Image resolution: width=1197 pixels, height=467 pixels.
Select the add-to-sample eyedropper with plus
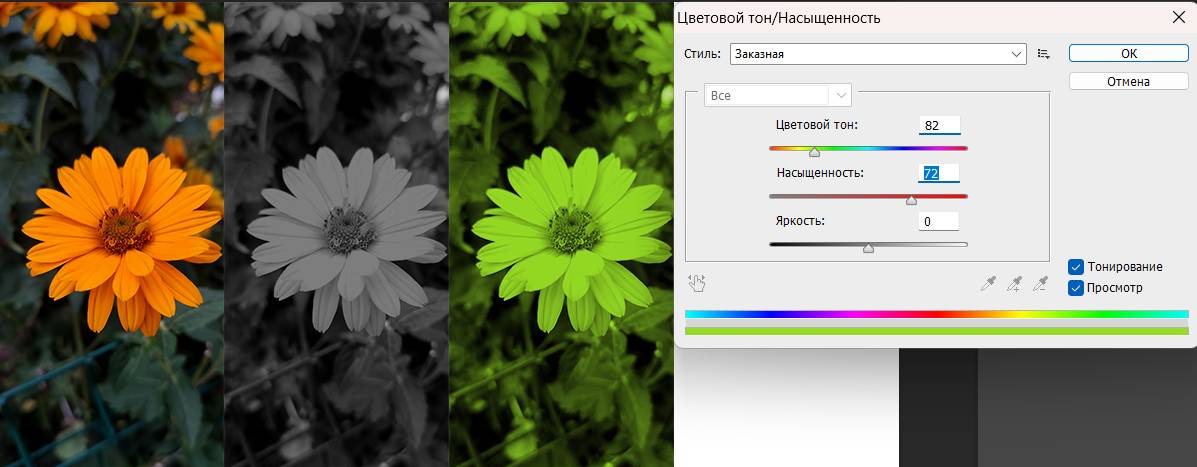[1015, 284]
